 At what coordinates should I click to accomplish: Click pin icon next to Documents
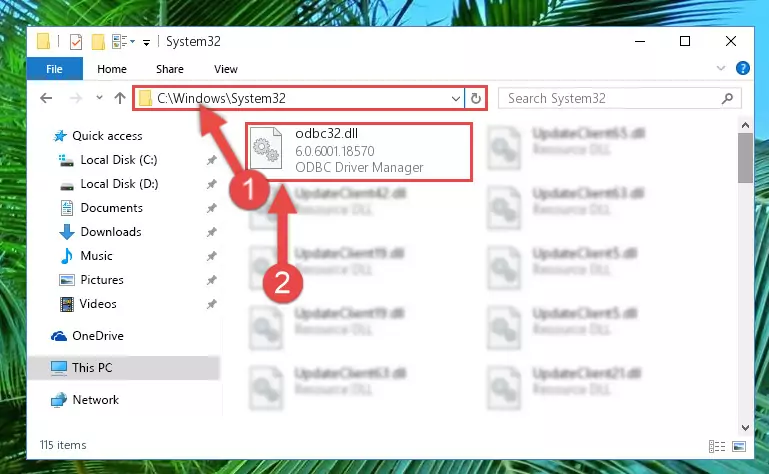click(211, 208)
